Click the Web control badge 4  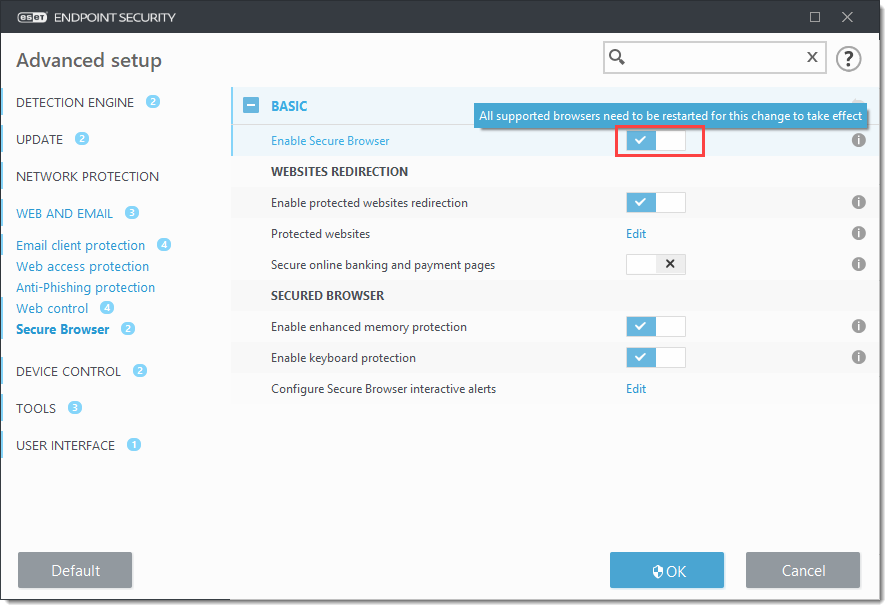(x=107, y=308)
